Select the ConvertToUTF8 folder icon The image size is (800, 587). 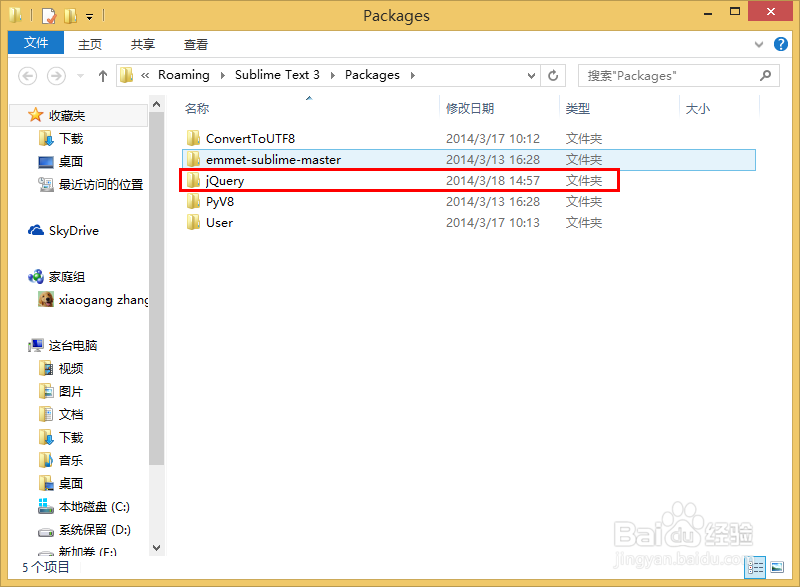(193, 138)
